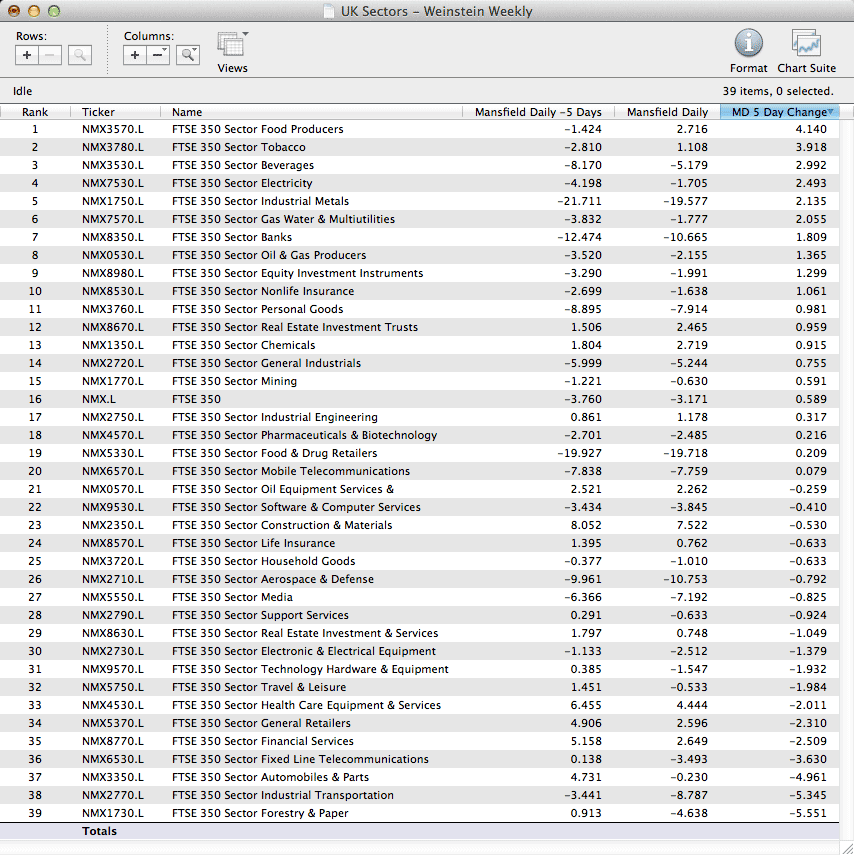Click the green zoom window button
The image size is (854, 855).
coord(54,11)
